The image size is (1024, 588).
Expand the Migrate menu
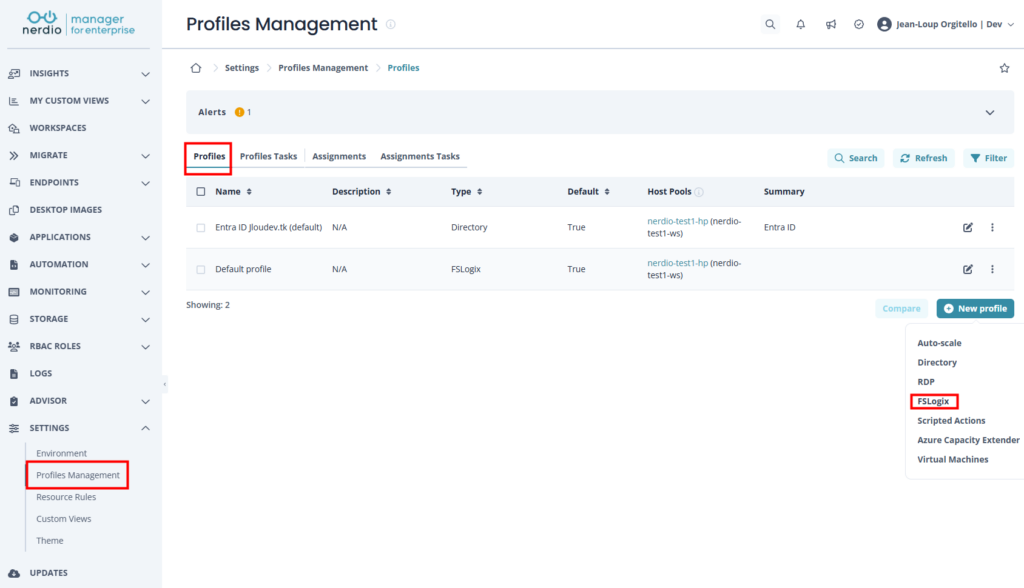[146, 155]
